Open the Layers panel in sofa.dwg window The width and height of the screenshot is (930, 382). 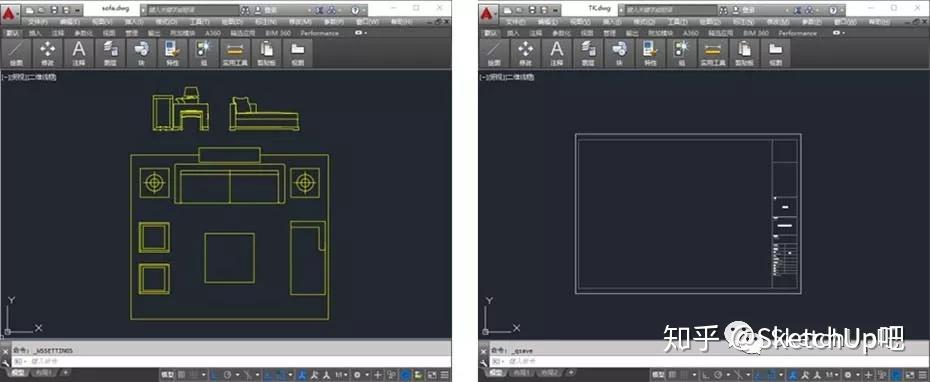point(110,53)
